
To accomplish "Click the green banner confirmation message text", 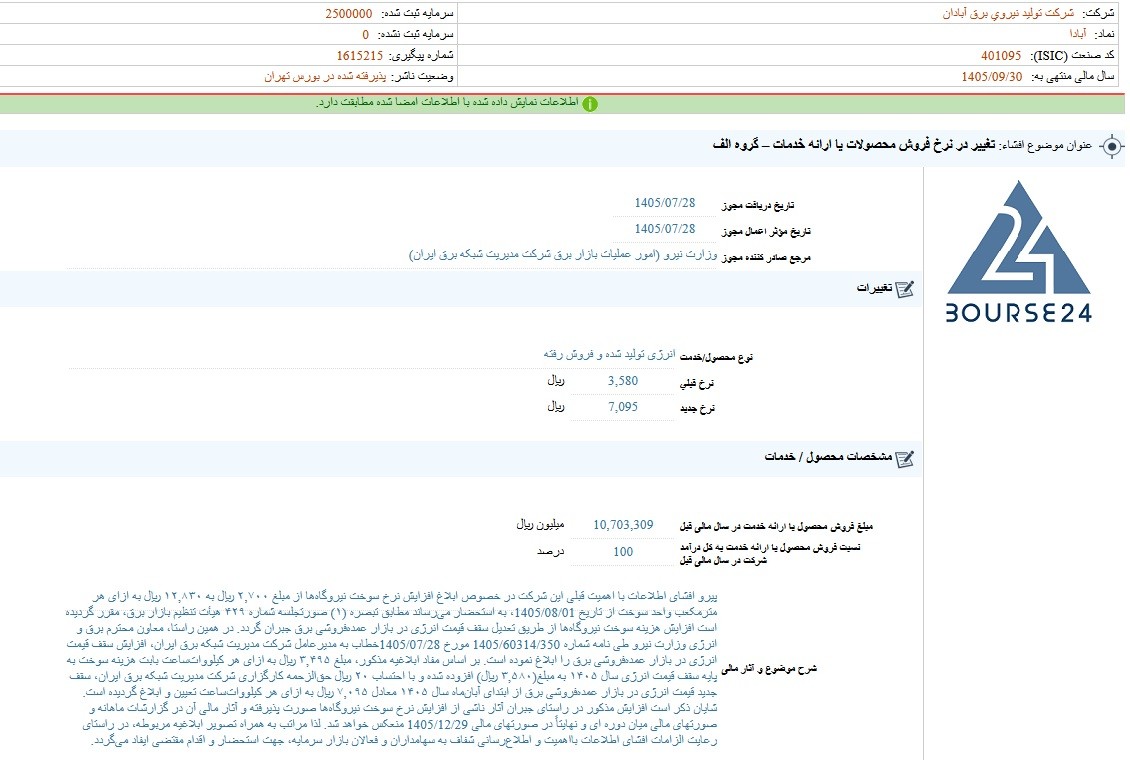I will (x=447, y=103).
